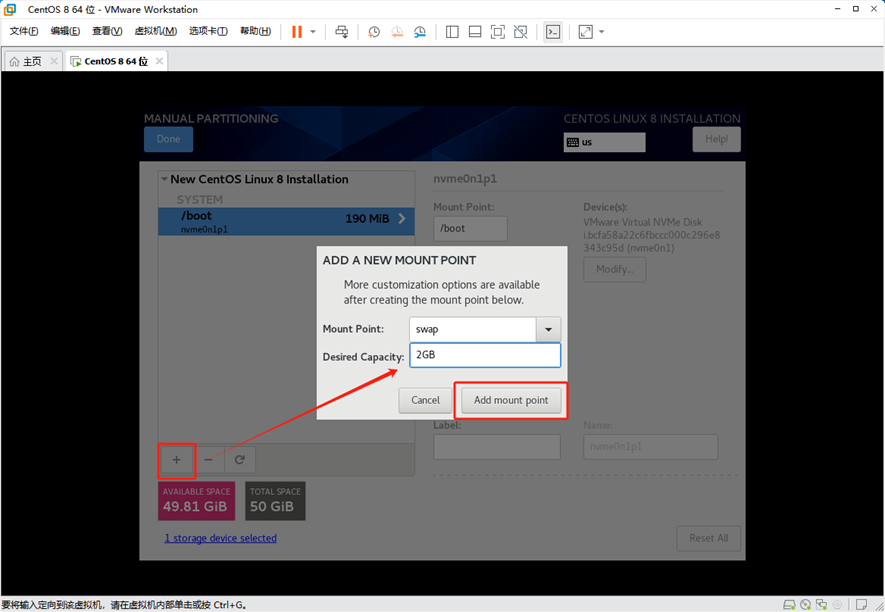Open the 选项卡(T) menu
The image size is (885, 612).
point(208,31)
